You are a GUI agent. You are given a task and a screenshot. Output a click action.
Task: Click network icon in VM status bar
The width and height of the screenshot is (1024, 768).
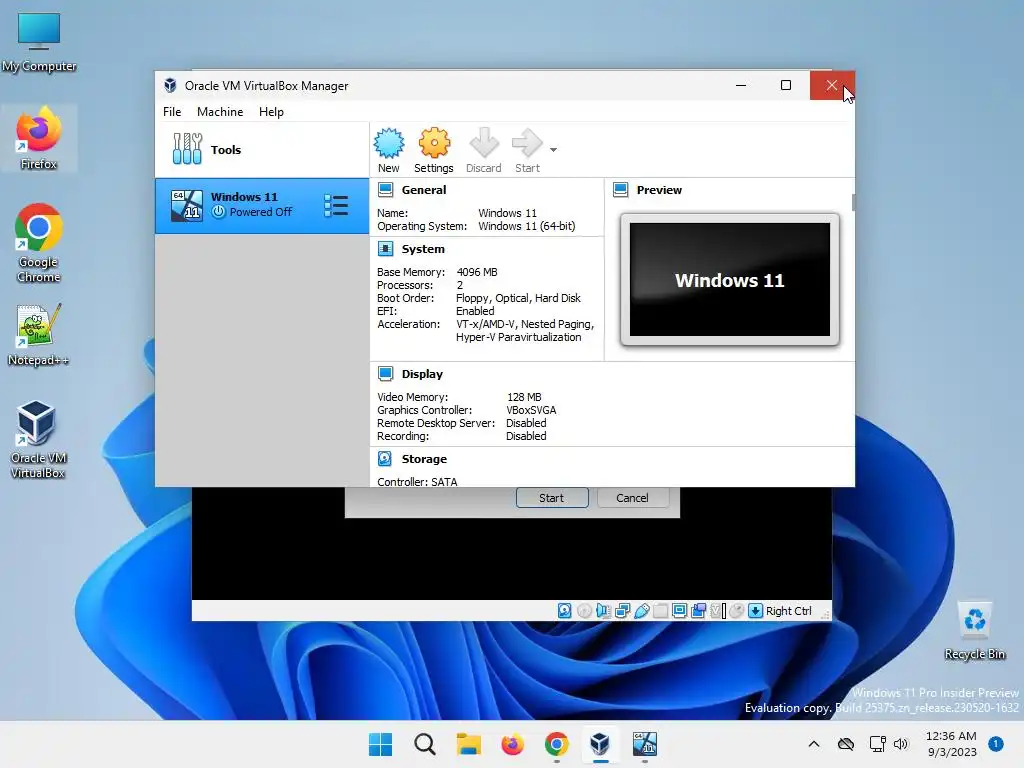pyautogui.click(x=622, y=611)
